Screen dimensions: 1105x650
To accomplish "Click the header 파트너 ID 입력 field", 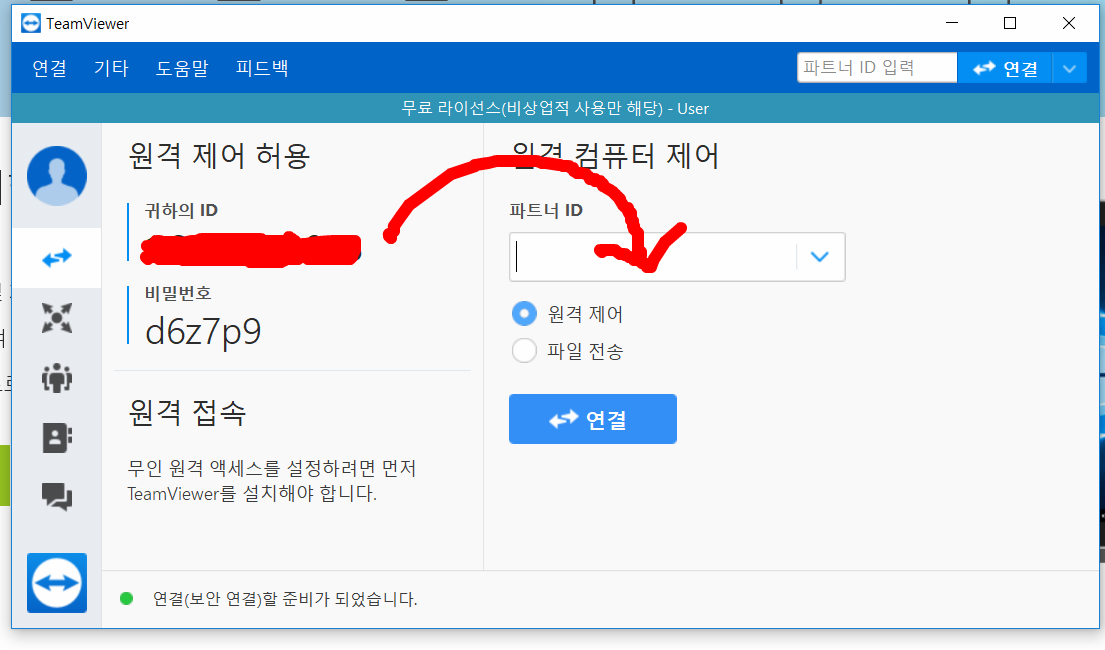I will point(877,68).
